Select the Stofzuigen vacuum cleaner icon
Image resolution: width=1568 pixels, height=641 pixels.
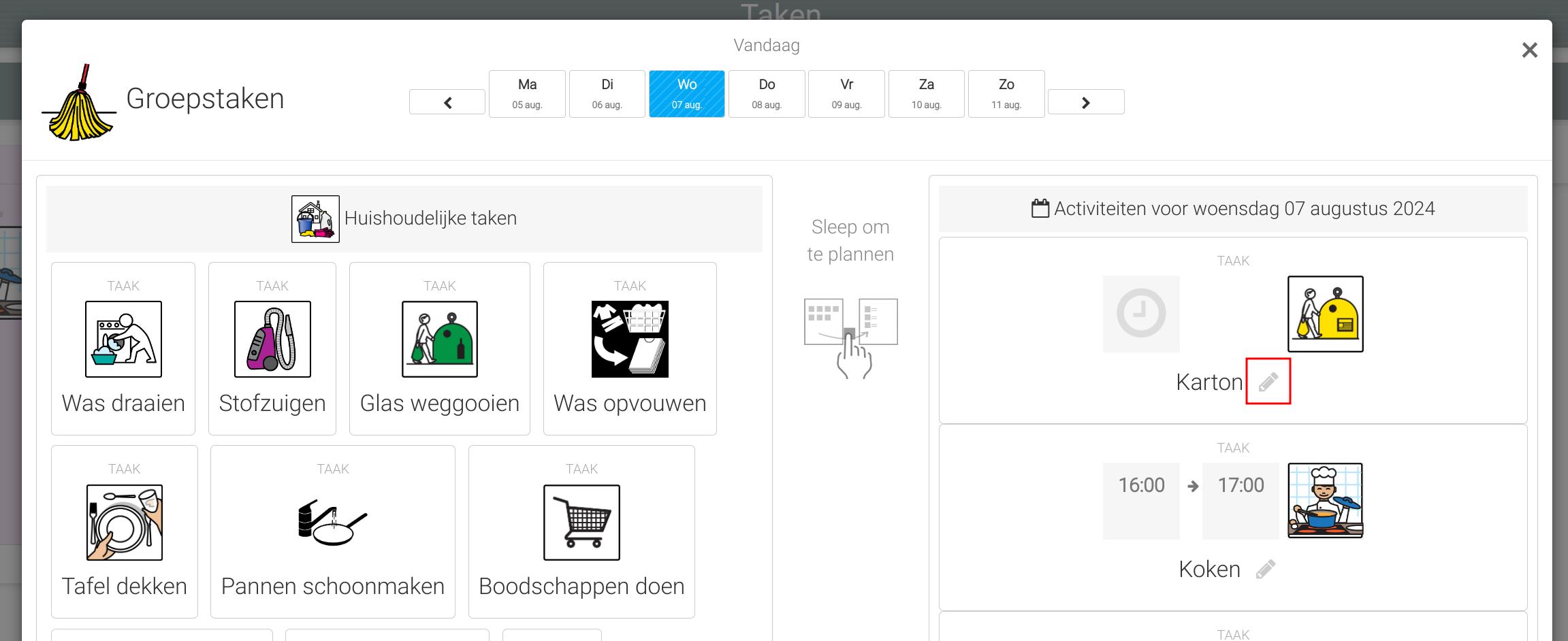pyautogui.click(x=272, y=339)
